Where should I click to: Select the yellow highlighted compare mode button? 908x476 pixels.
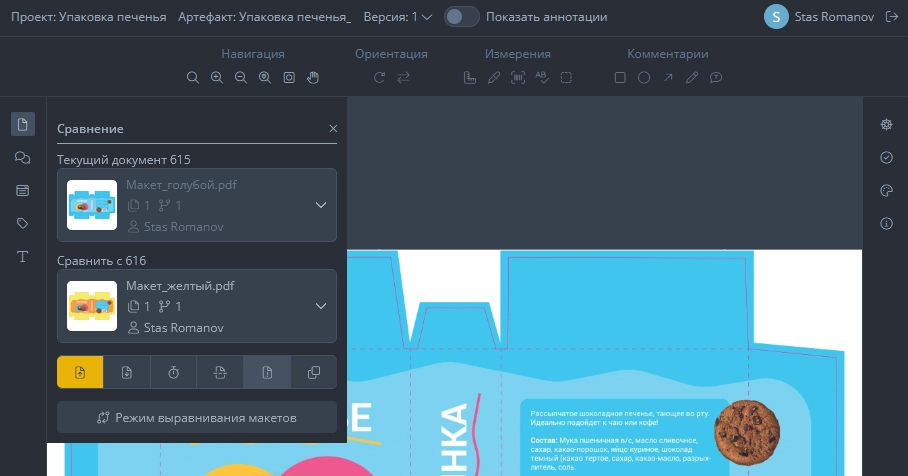[80, 372]
